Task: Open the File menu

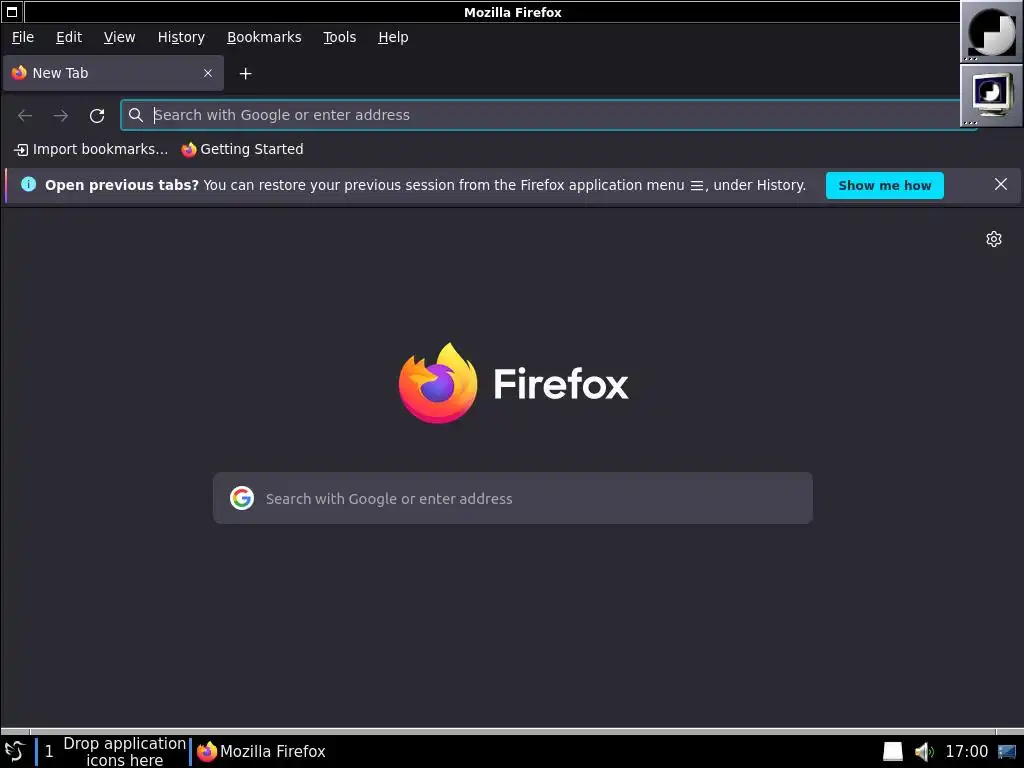Action: click(23, 37)
